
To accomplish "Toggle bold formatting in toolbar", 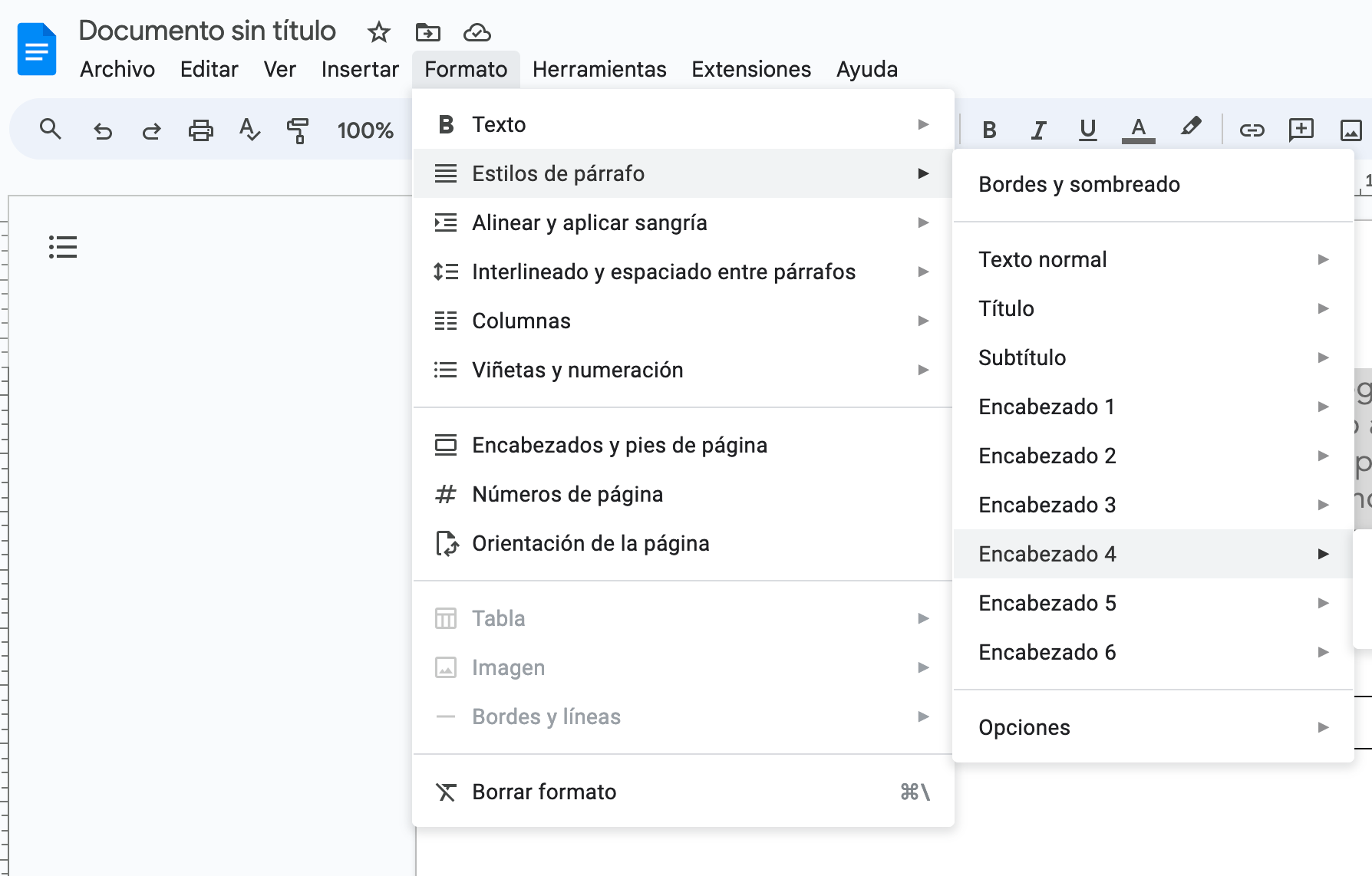I will tap(989, 130).
